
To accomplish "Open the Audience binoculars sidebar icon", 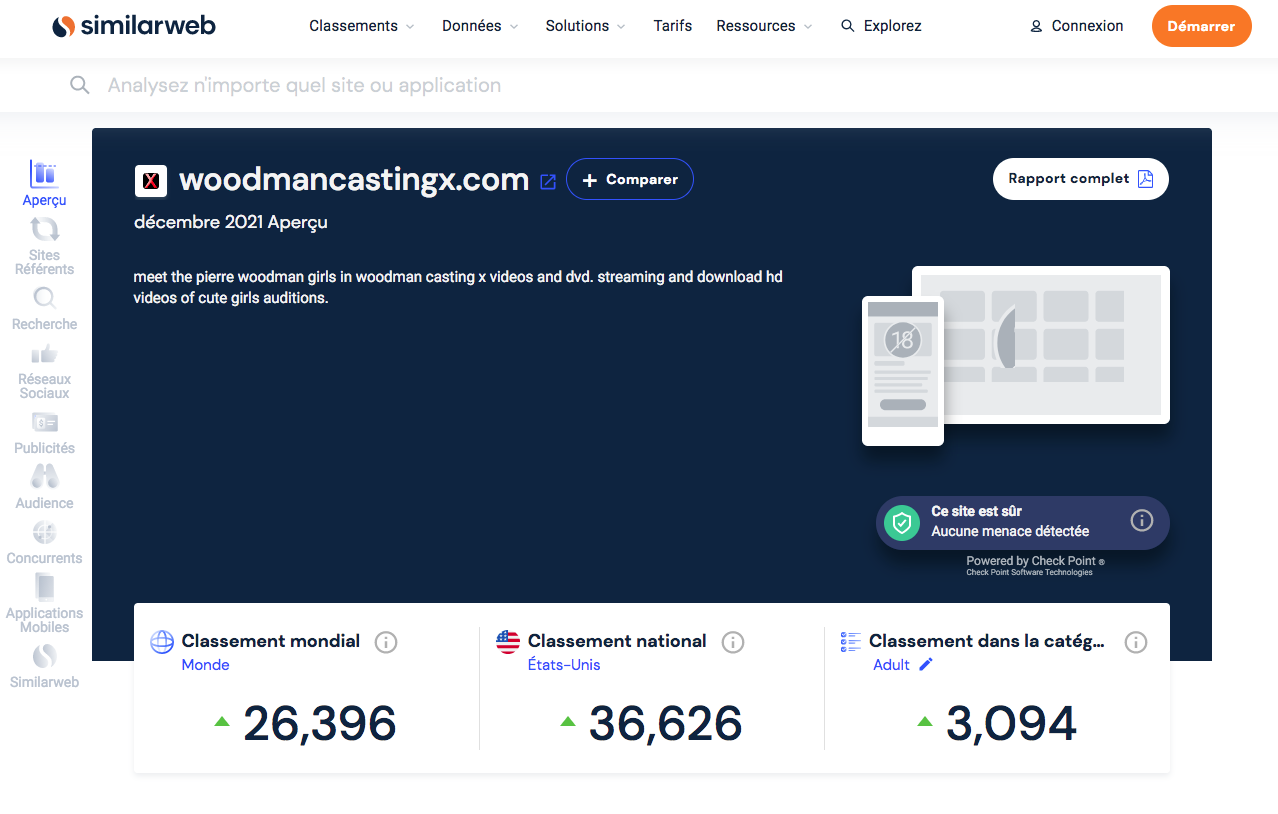I will pos(44,478).
